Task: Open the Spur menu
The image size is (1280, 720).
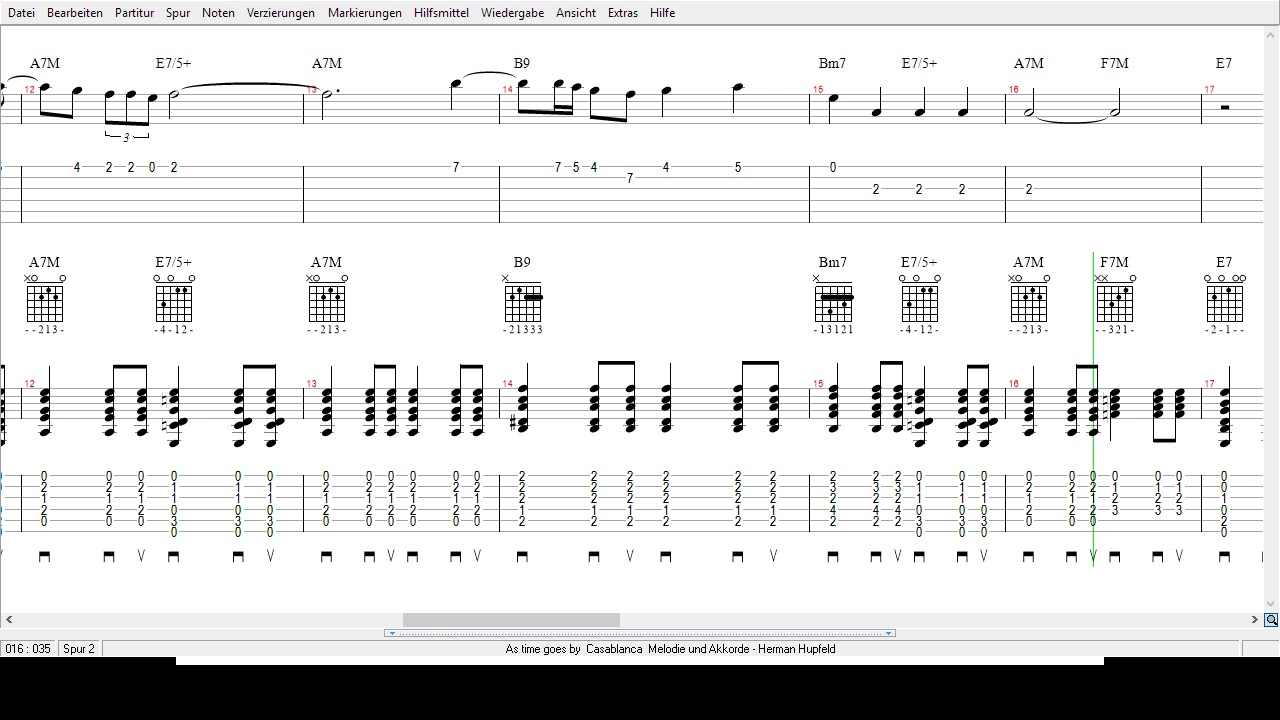Action: tap(178, 13)
